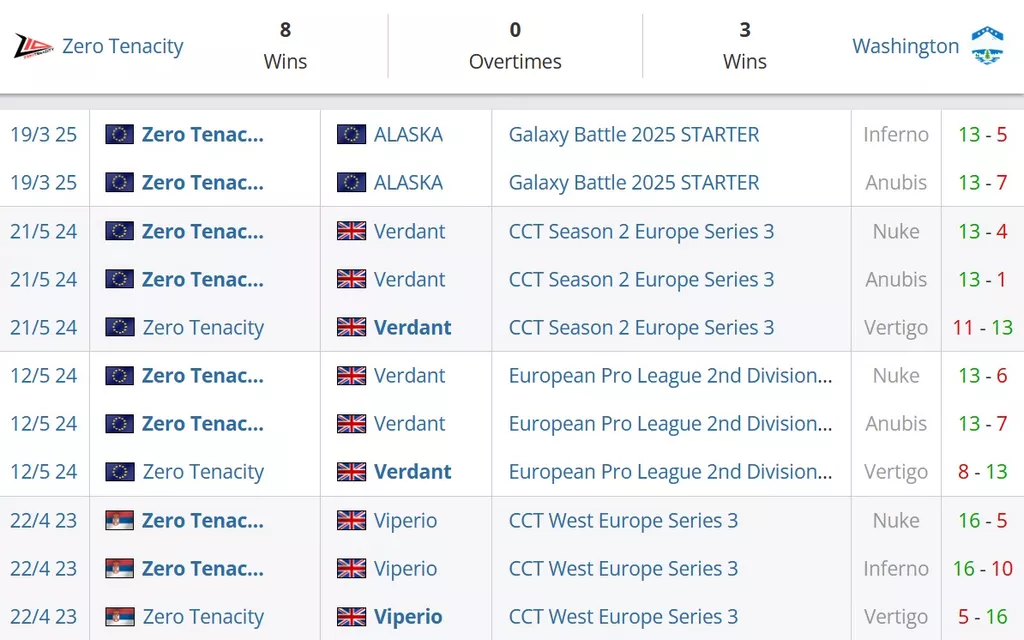The height and width of the screenshot is (640, 1024).
Task: Click the 13 - 5 Inferno score
Action: 982,134
